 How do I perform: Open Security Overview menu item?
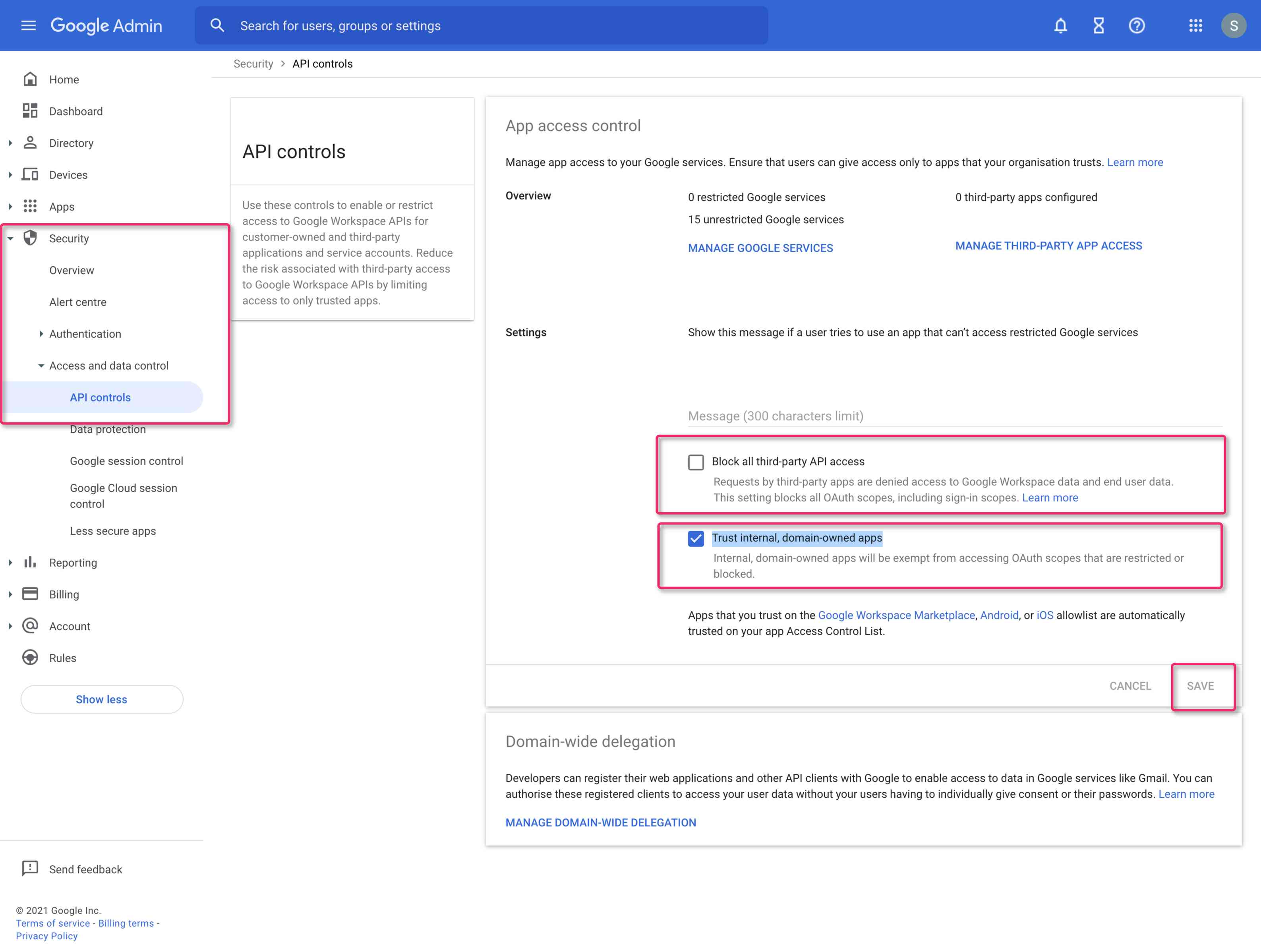click(72, 270)
